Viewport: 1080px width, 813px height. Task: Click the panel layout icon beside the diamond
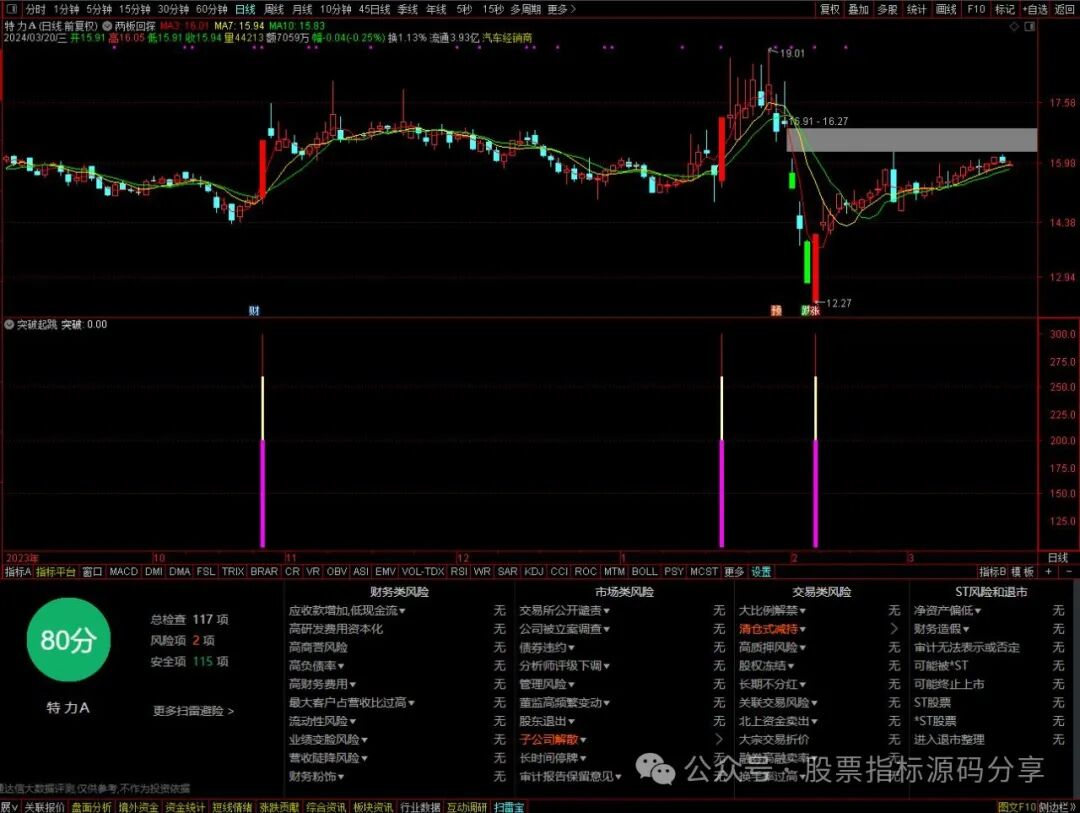pos(1029,26)
